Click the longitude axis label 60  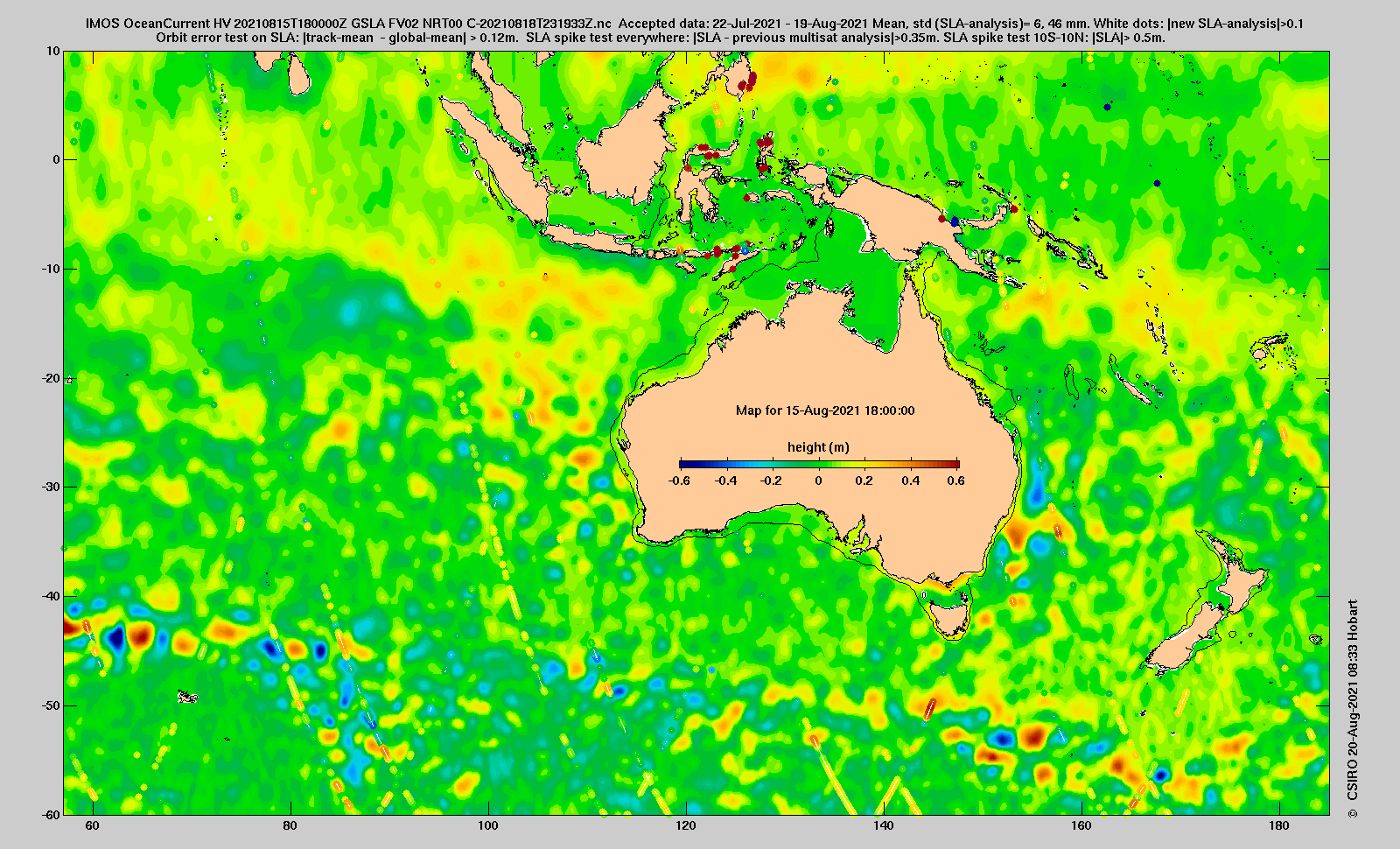click(x=93, y=825)
